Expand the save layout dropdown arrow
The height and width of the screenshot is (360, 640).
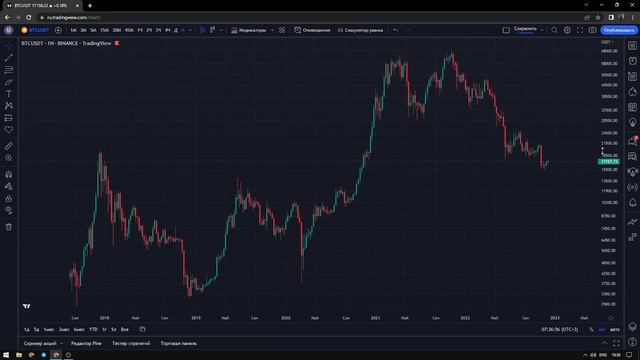(x=542, y=30)
